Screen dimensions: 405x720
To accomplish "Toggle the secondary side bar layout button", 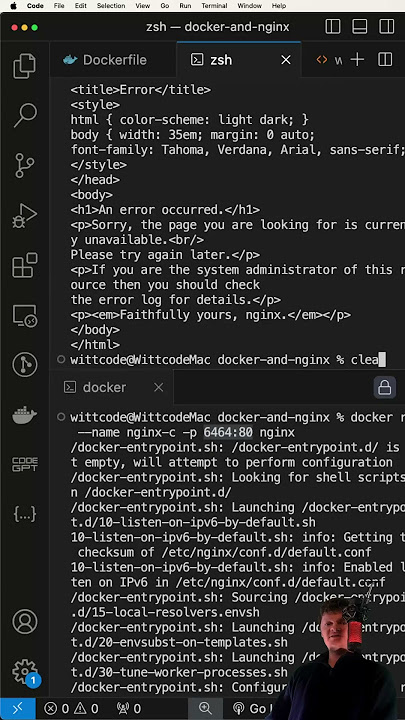I will pyautogui.click(x=387, y=27).
